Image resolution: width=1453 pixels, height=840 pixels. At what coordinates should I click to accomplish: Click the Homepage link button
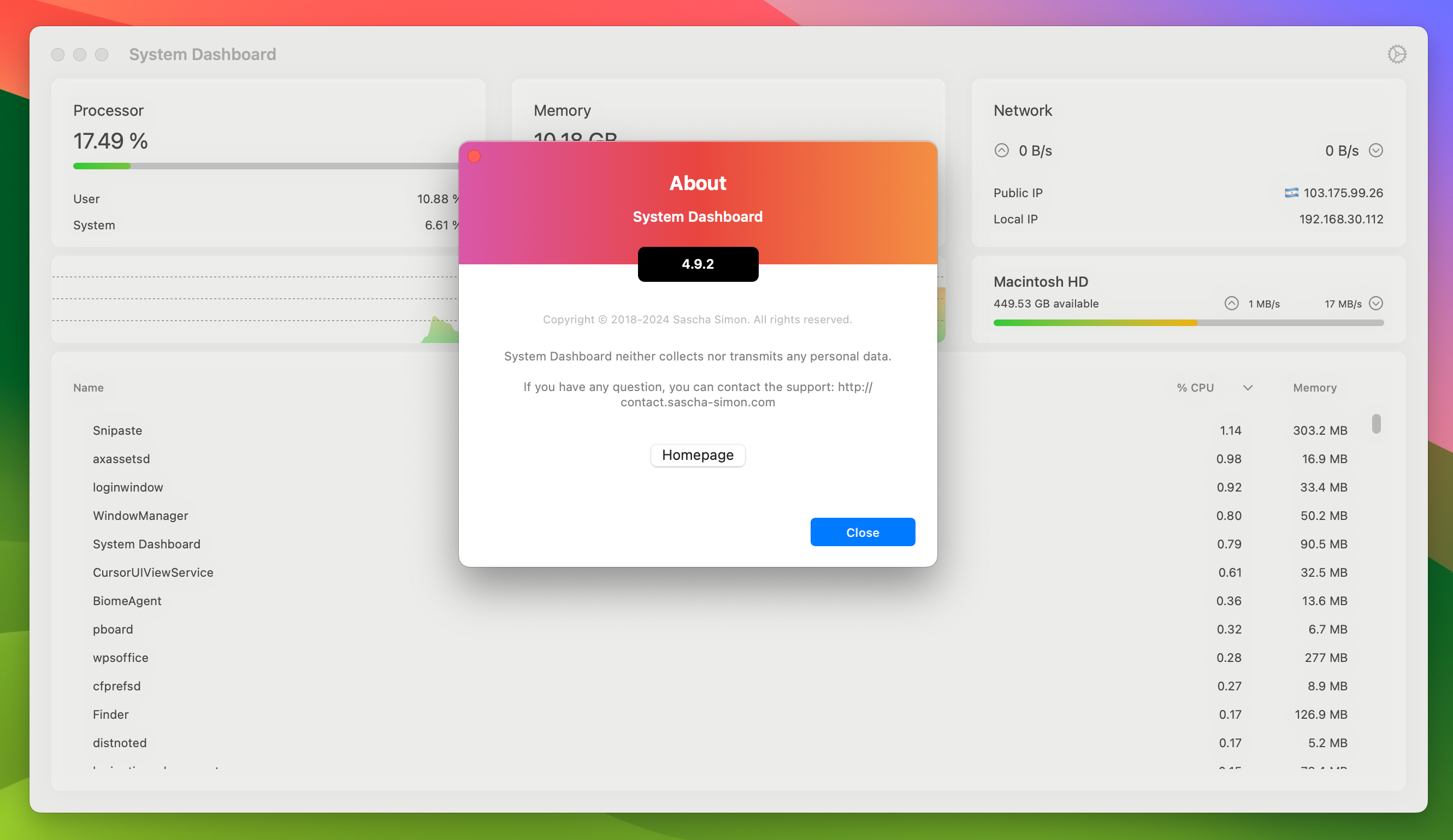[x=697, y=455]
